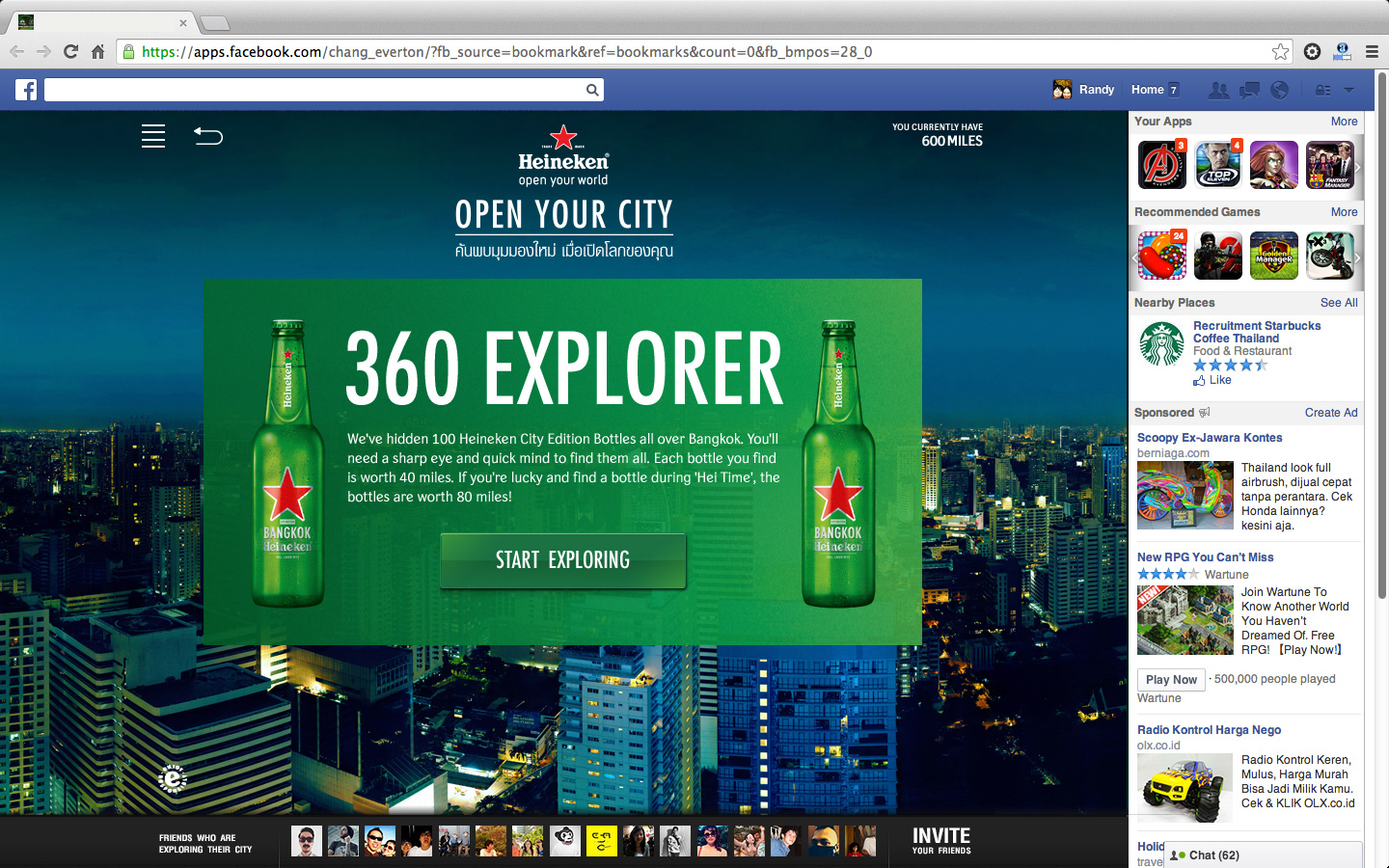Click the Scoopy airbrush ad image
The height and width of the screenshot is (868, 1389).
coord(1185,496)
